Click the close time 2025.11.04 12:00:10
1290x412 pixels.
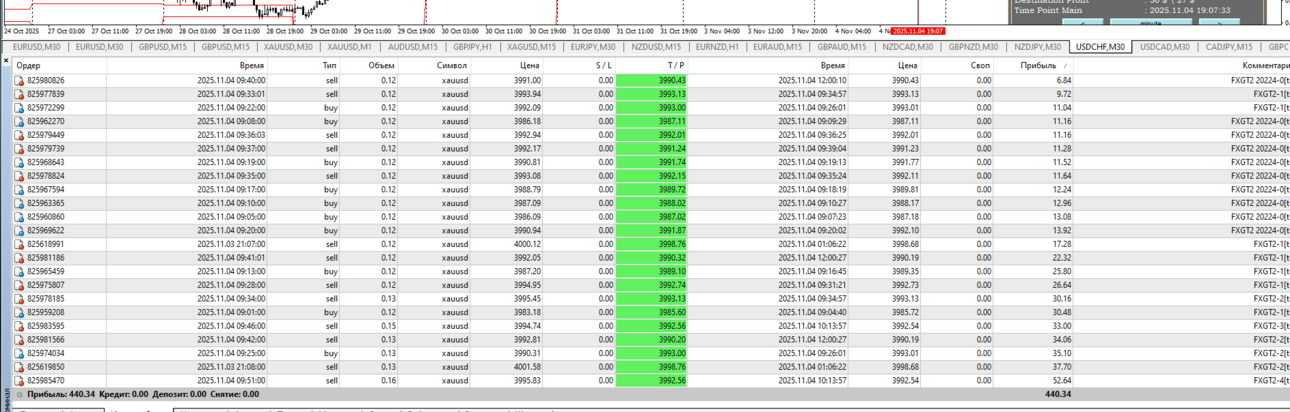(x=812, y=80)
